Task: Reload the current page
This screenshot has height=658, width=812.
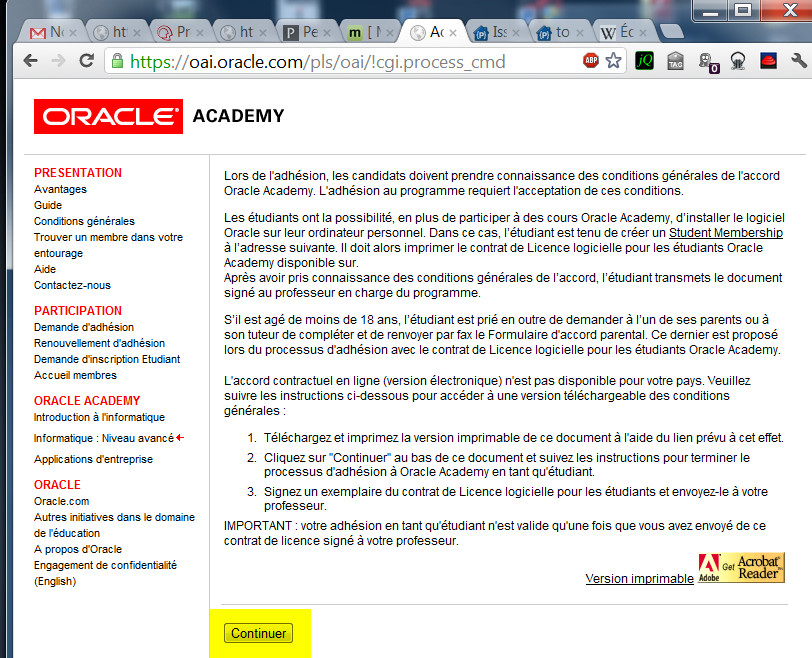Action: pyautogui.click(x=86, y=61)
